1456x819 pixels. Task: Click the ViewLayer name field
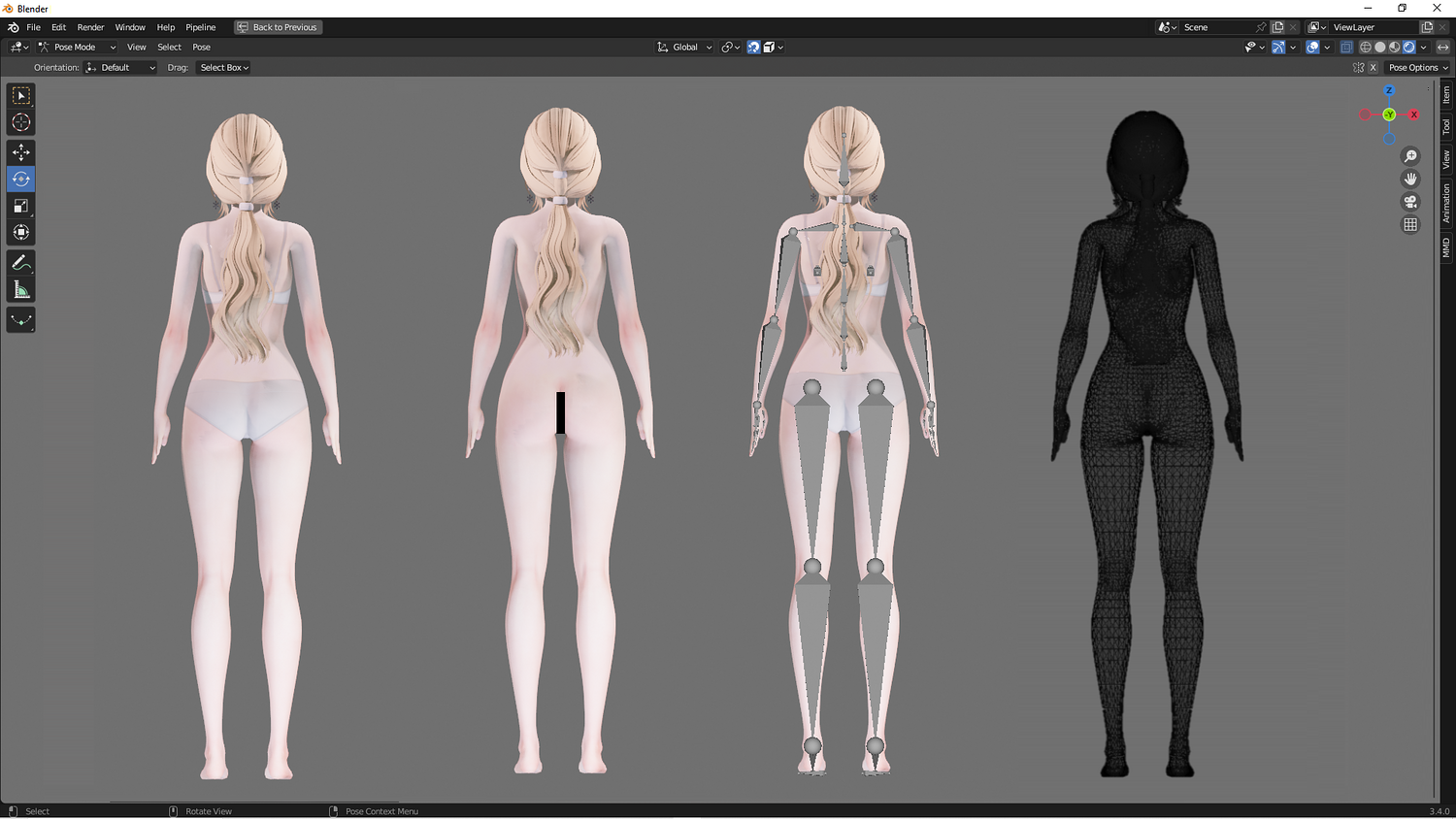click(1373, 27)
